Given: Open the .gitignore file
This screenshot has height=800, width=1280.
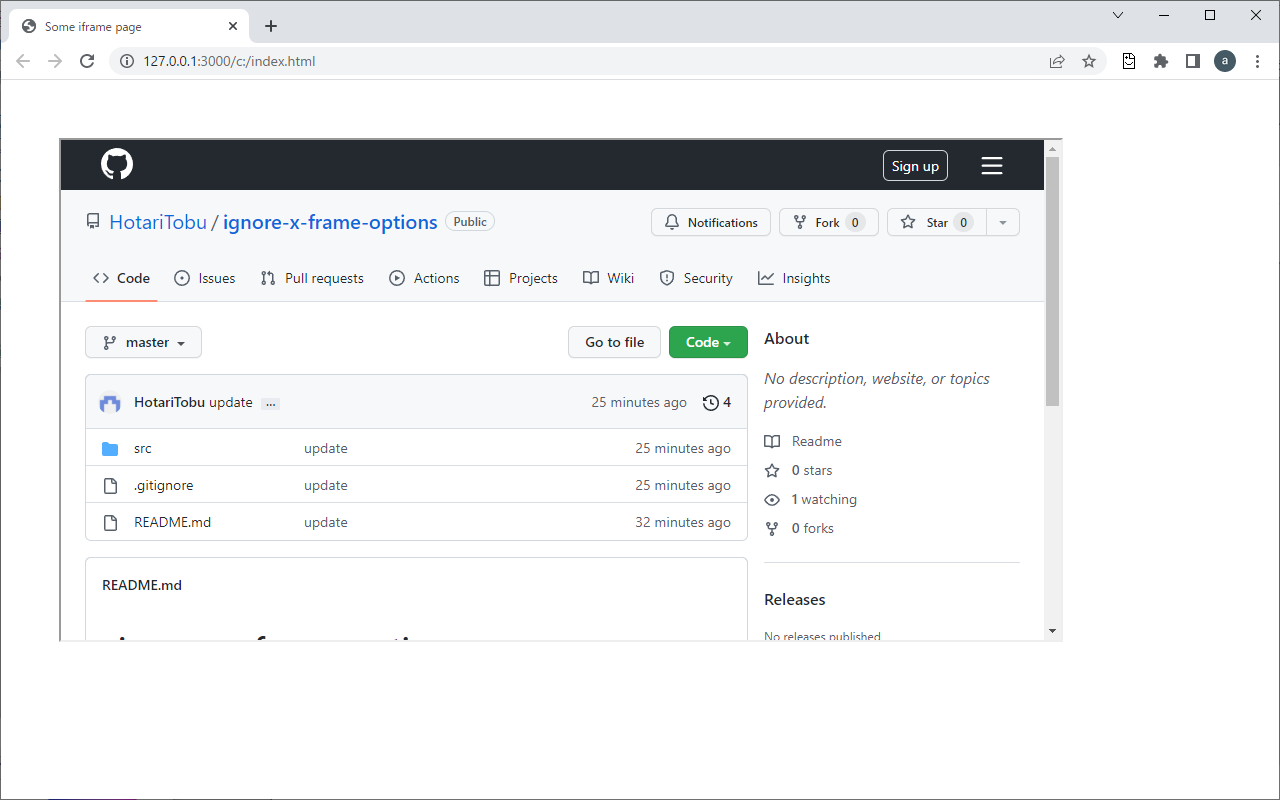Looking at the screenshot, I should tap(164, 485).
